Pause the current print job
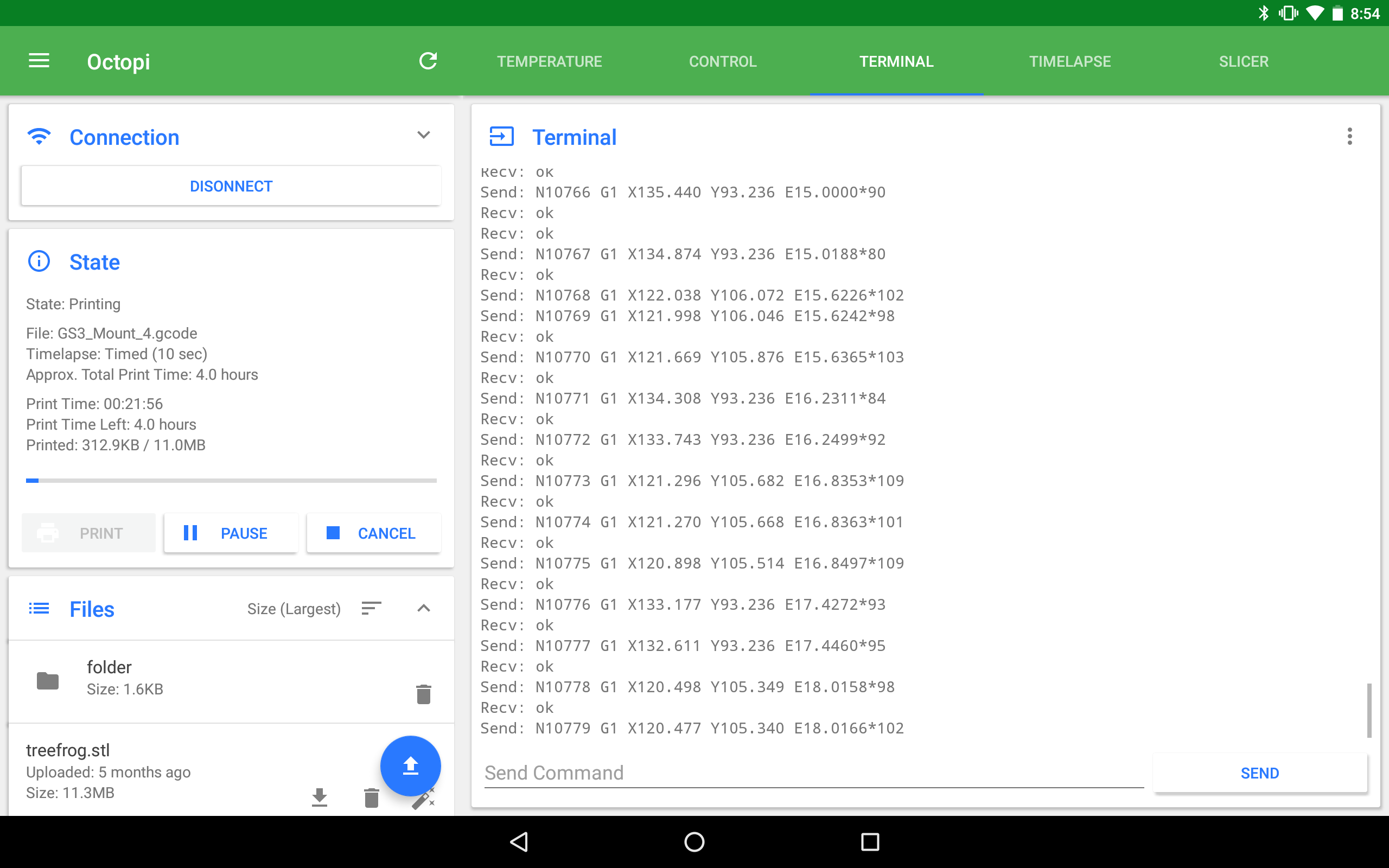 click(x=231, y=533)
